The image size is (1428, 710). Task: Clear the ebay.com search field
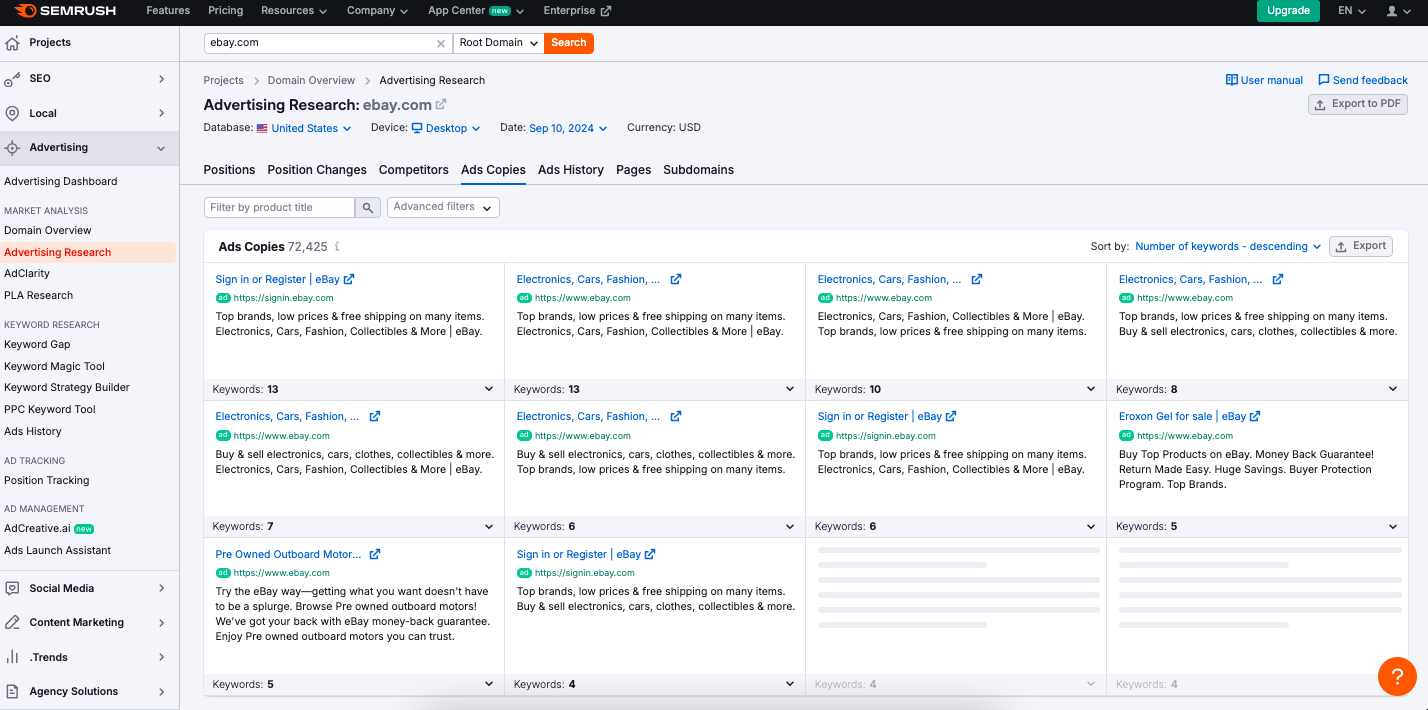441,43
